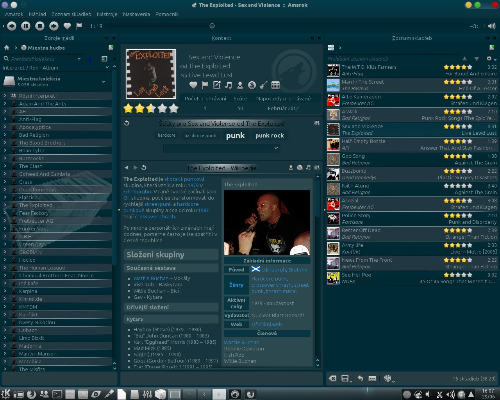Open the Náhled menu
Image resolution: width=500 pixels, height=400 pixels.
(x=37, y=14)
